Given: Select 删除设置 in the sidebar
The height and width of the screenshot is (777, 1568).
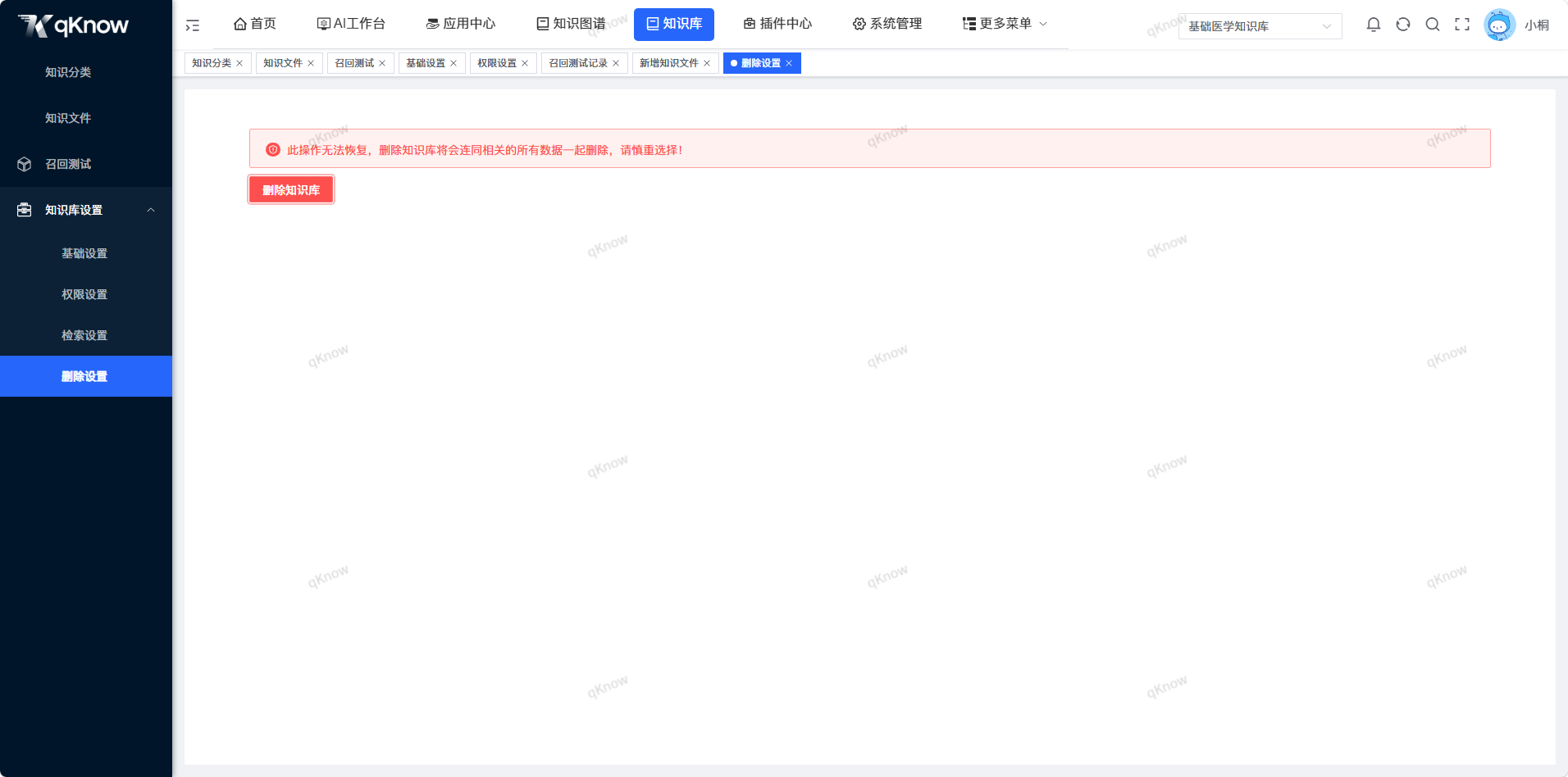Looking at the screenshot, I should pos(86,376).
